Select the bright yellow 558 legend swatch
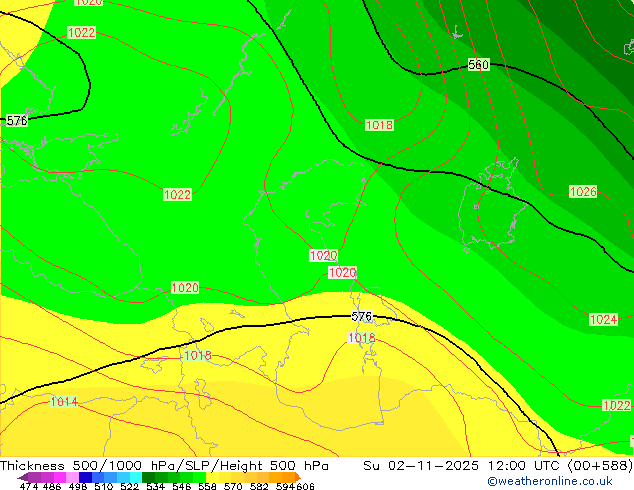The height and width of the screenshot is (490, 634). [x=212, y=477]
